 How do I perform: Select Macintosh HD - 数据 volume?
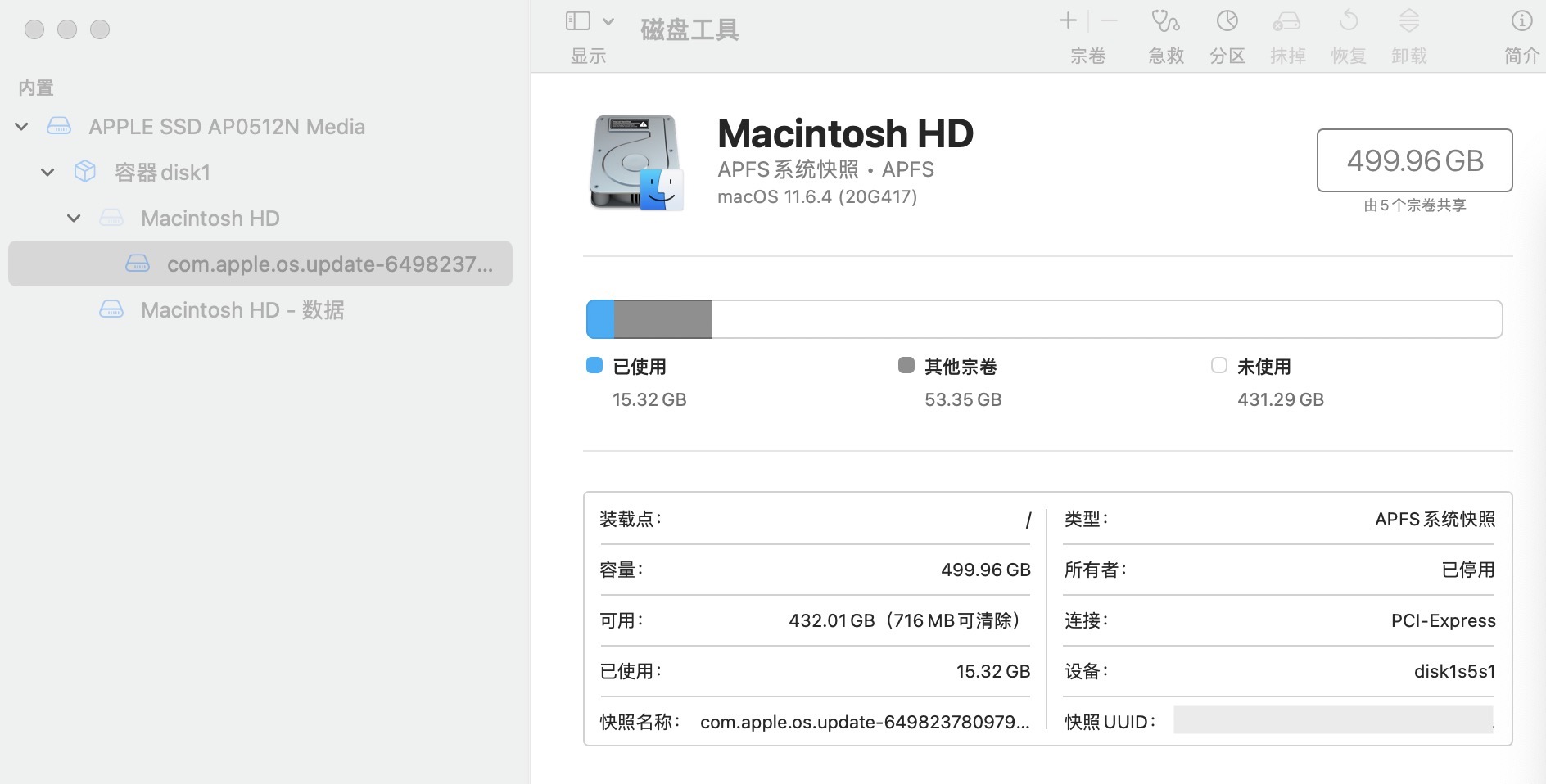[242, 310]
